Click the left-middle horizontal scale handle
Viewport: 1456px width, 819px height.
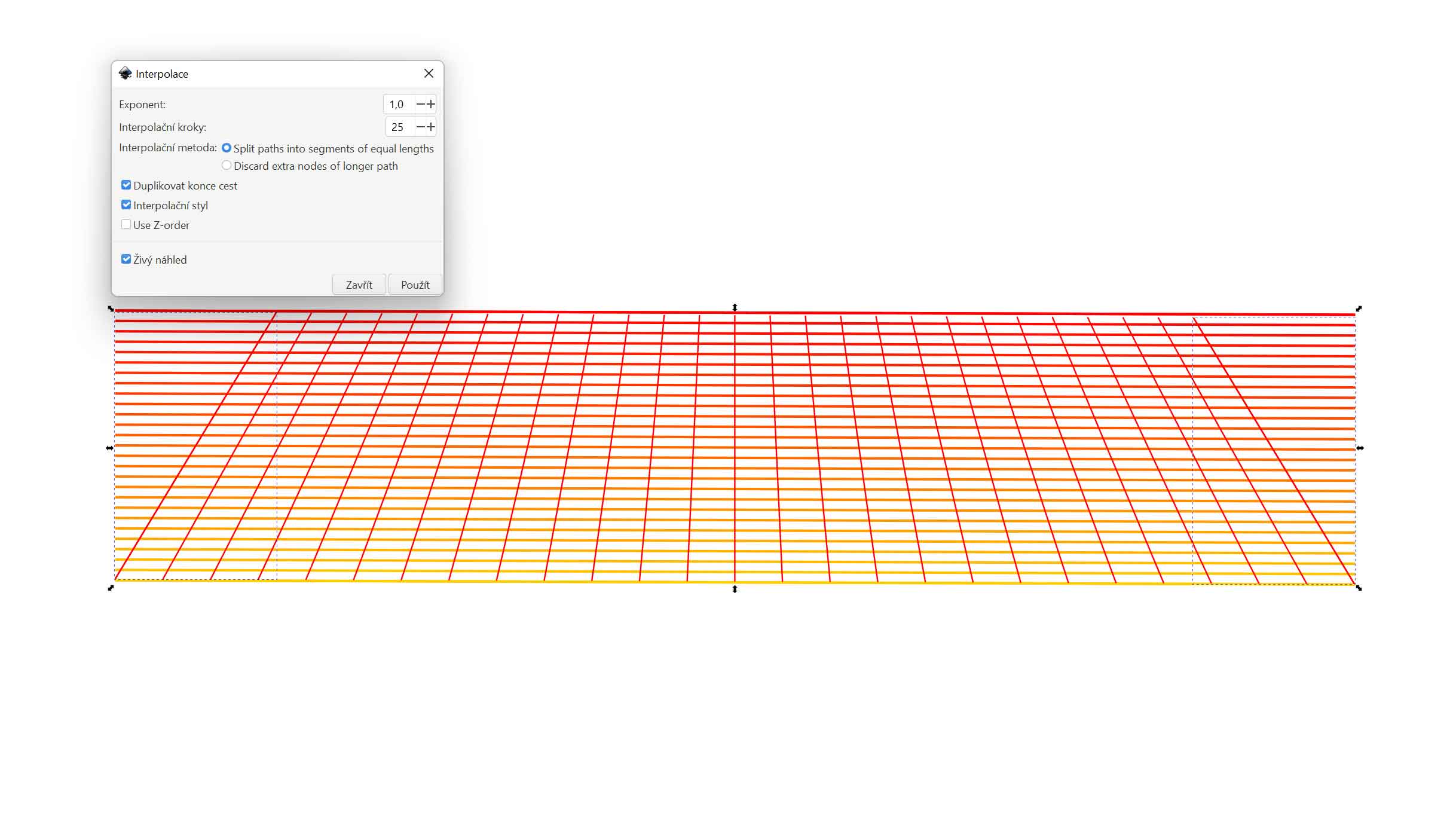point(109,448)
